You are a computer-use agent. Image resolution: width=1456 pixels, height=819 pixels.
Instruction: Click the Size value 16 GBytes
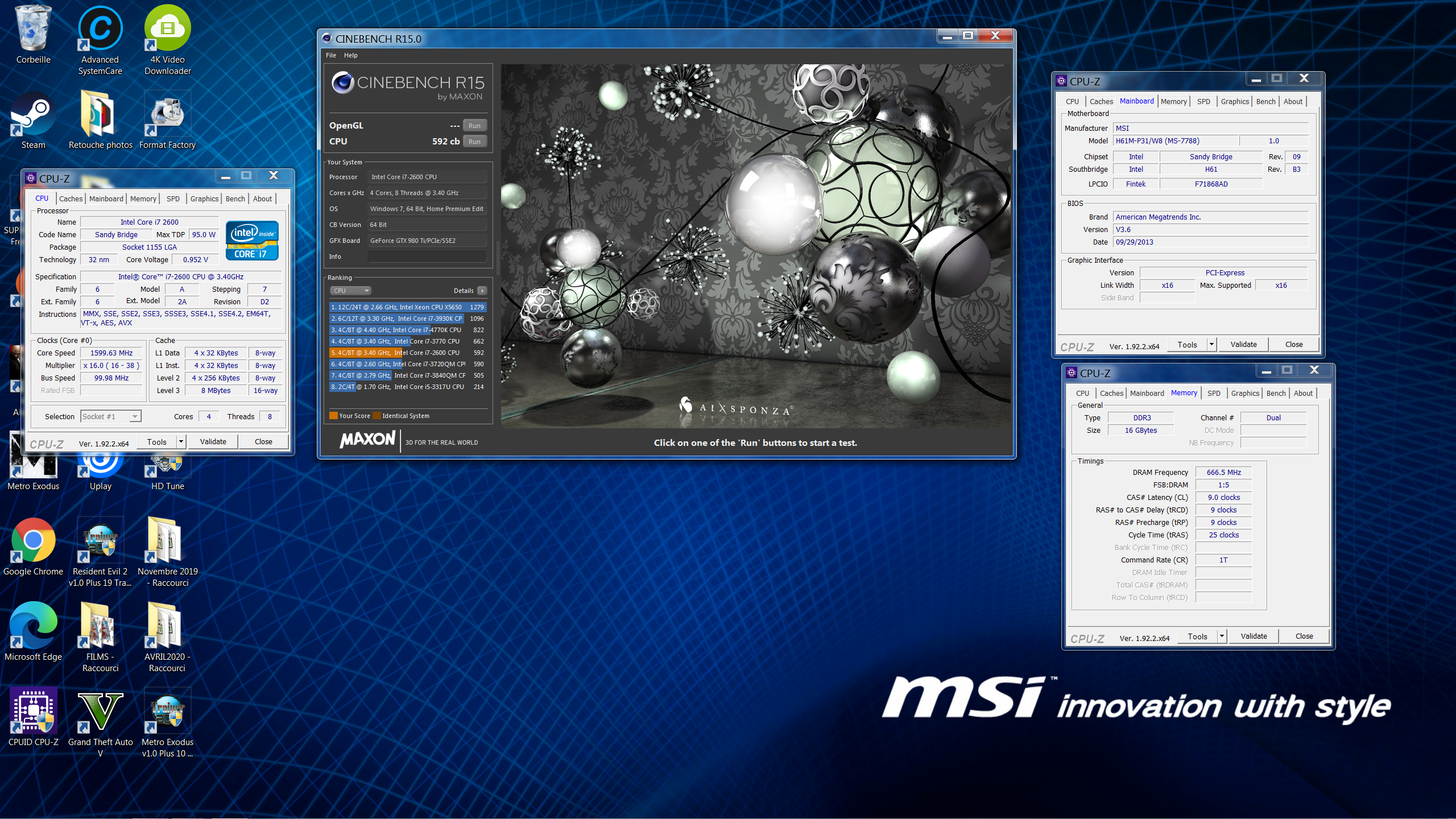click(x=1140, y=430)
